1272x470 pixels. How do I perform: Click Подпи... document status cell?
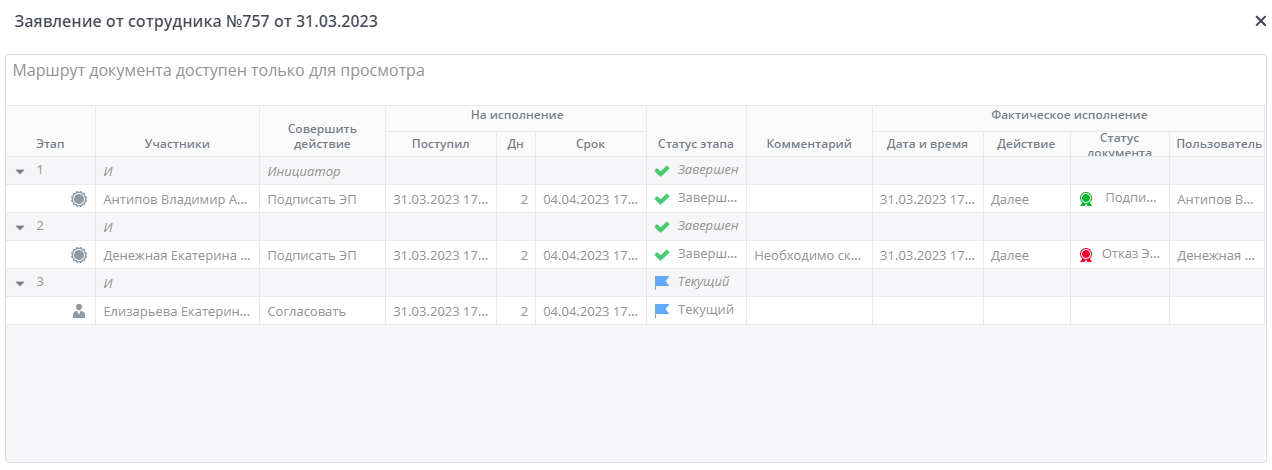point(1120,199)
